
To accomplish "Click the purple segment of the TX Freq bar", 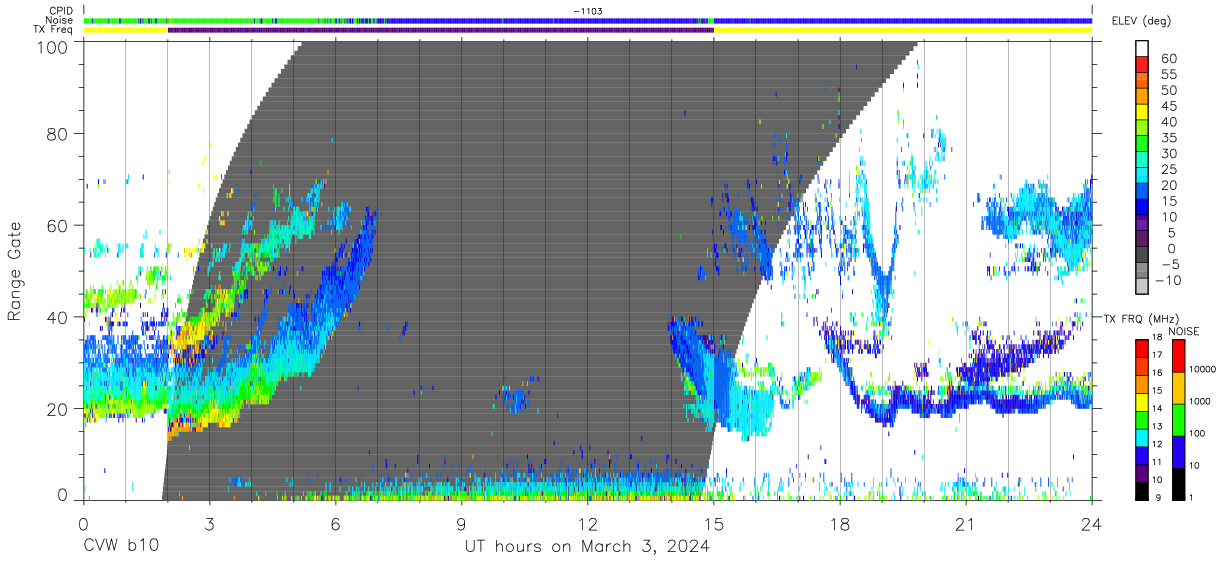I will [x=441, y=30].
